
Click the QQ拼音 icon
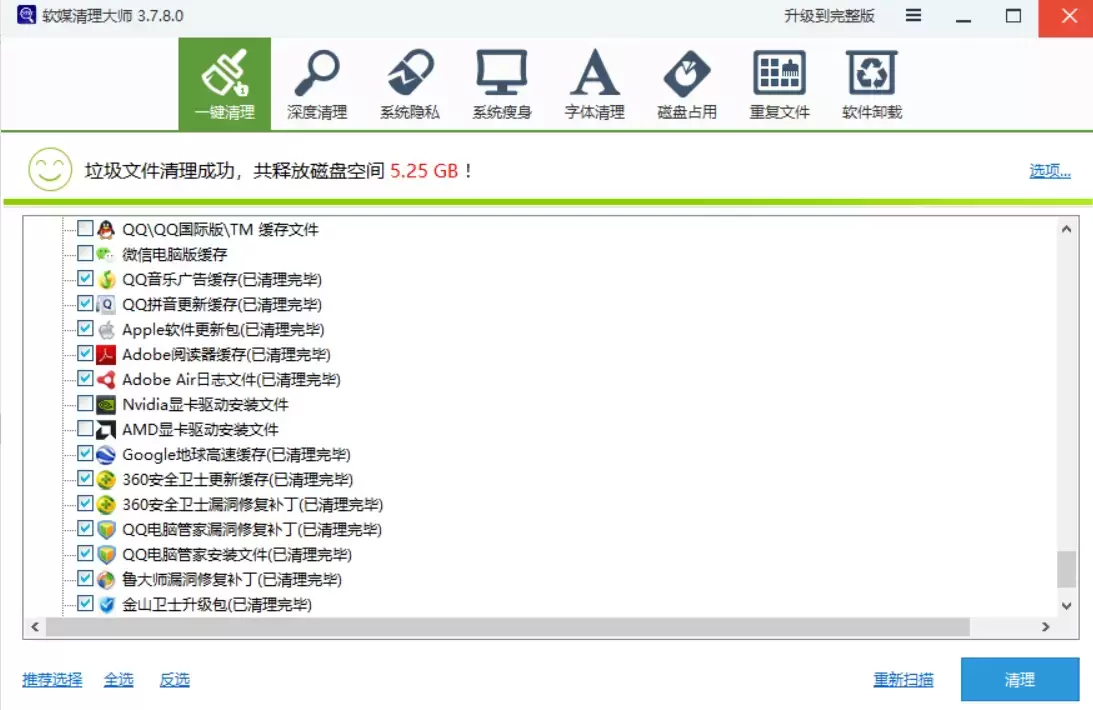click(x=106, y=304)
